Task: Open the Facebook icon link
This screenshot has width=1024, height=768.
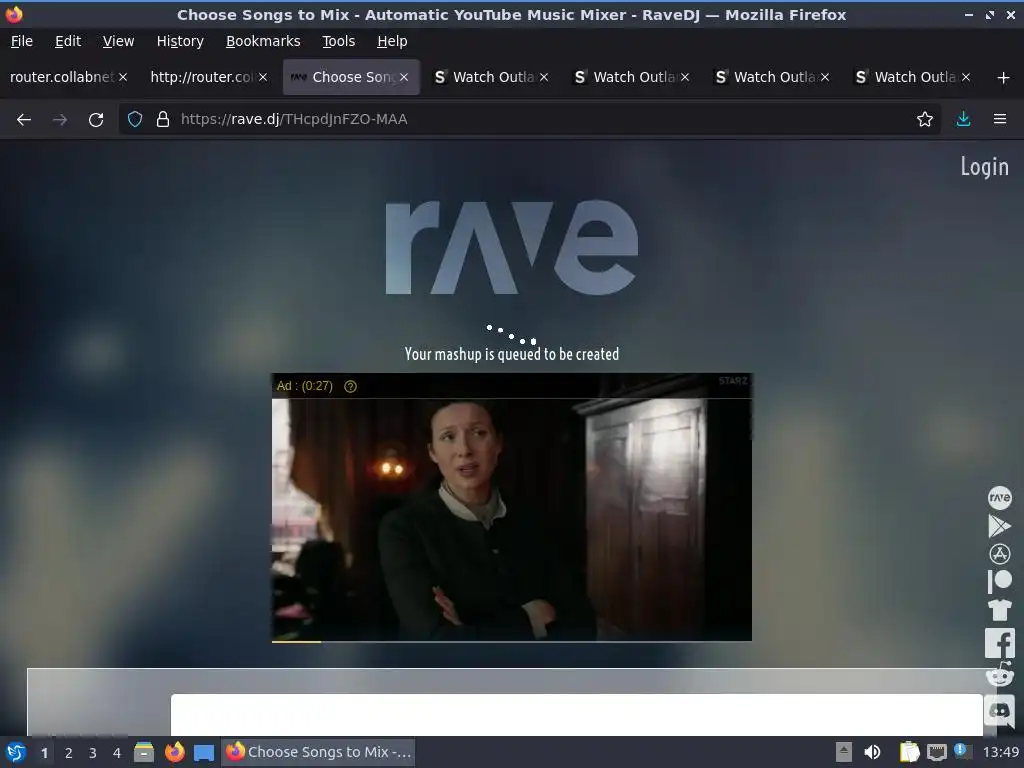Action: click(x=999, y=643)
